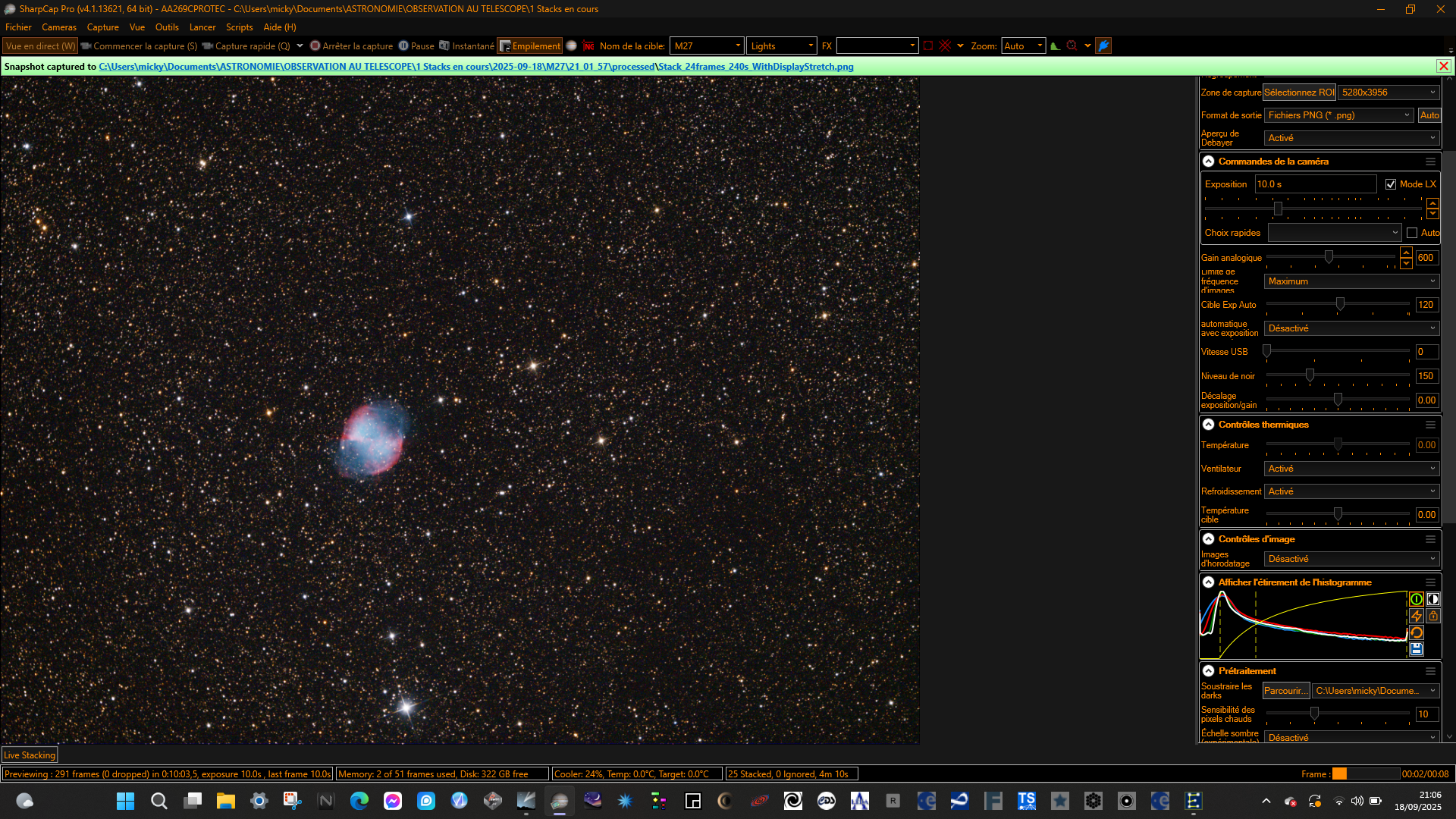Open Commandes de la caméra panel menu
Viewport: 1456px width, 819px height.
pyautogui.click(x=1430, y=162)
